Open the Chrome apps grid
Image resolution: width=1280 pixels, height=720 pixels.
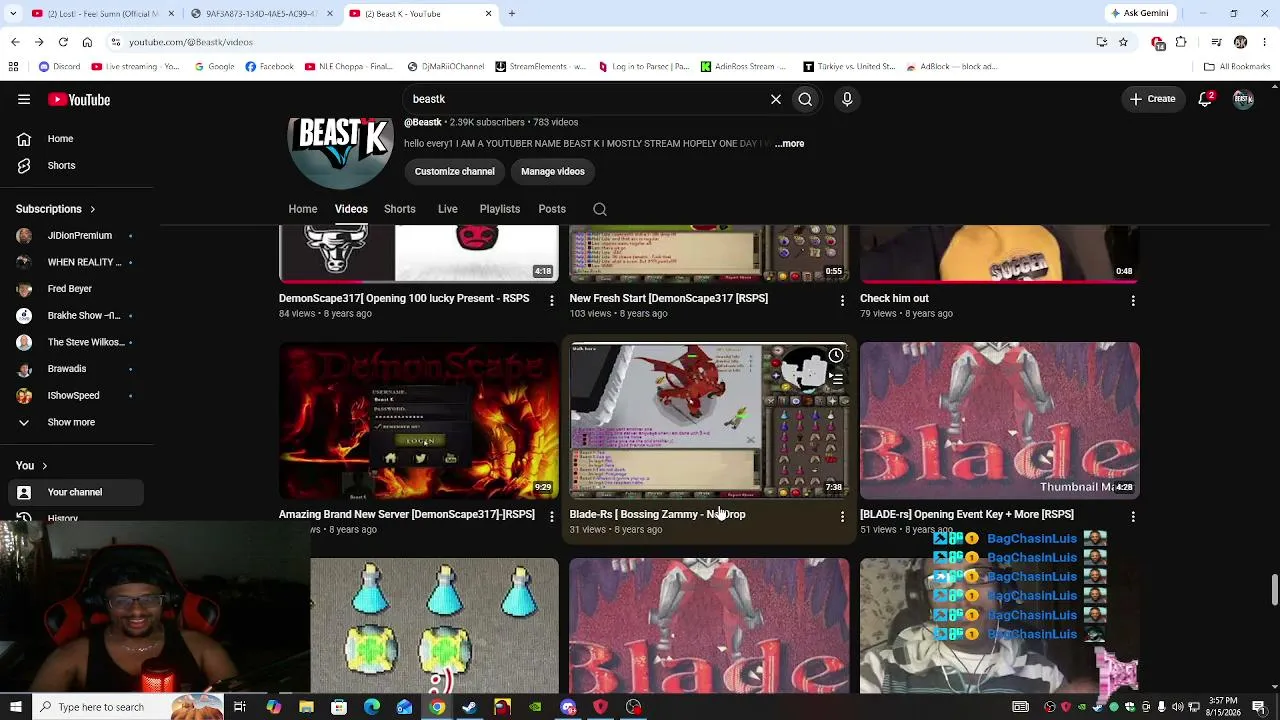pyautogui.click(x=13, y=67)
